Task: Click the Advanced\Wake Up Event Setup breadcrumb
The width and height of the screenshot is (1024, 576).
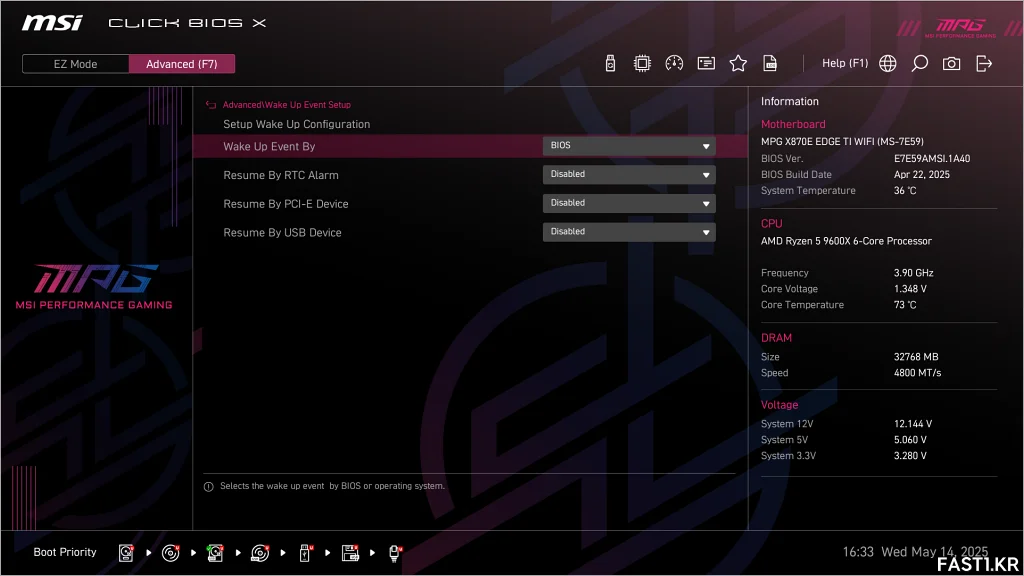Action: [287, 104]
